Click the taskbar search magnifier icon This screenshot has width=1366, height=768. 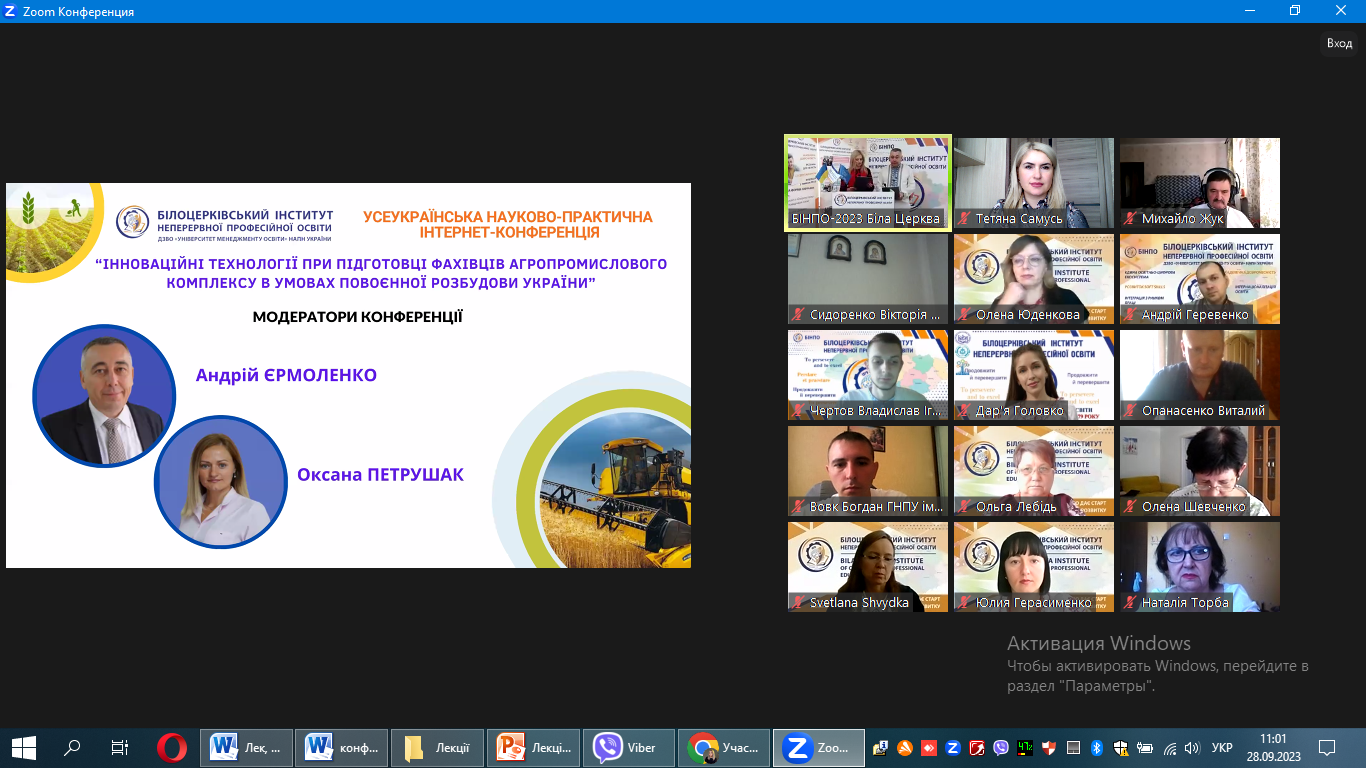[x=72, y=747]
